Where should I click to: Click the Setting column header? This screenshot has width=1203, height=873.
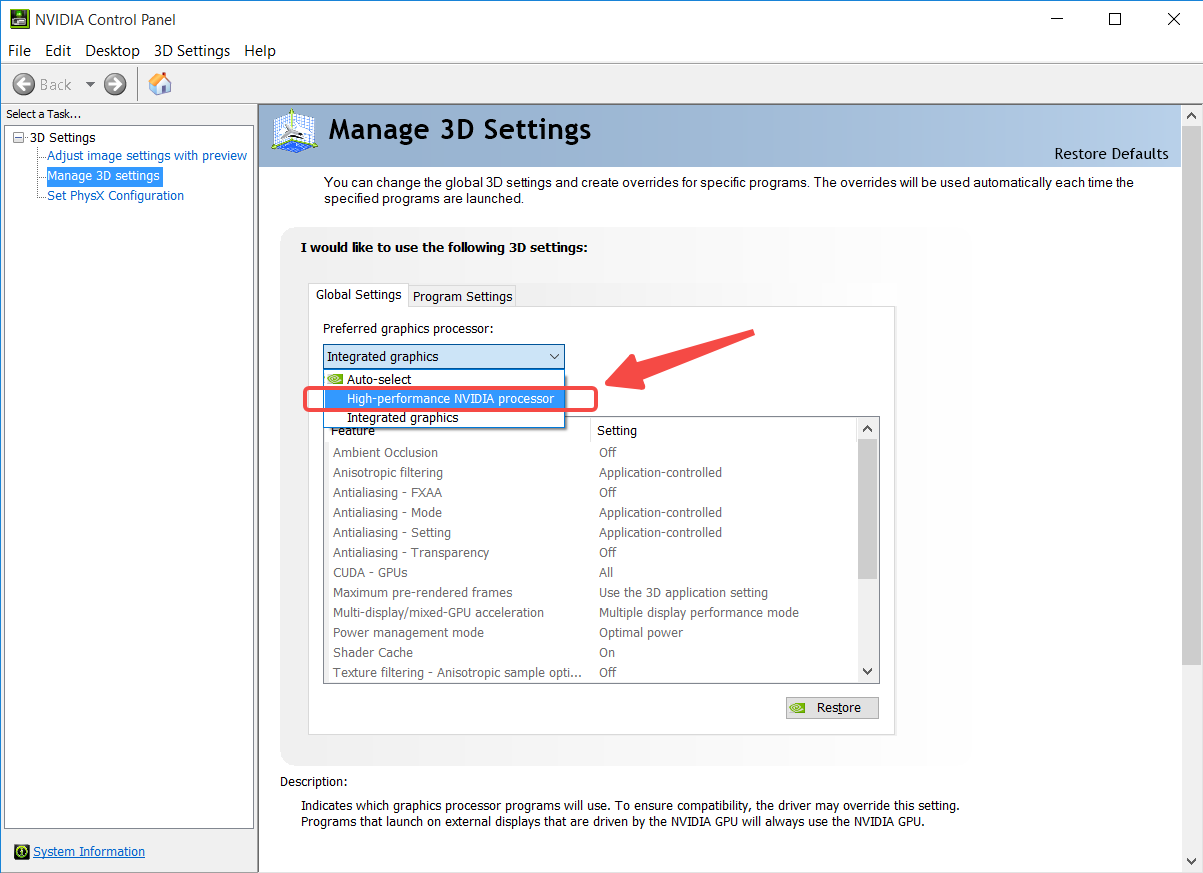pos(724,430)
